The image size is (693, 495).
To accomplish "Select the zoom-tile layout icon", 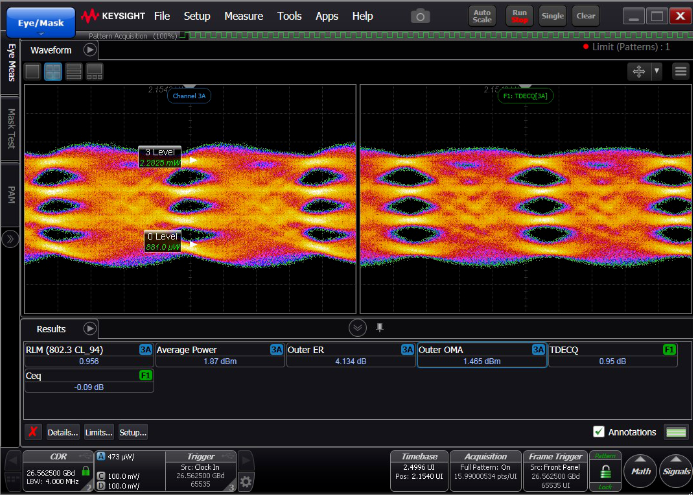I will [95, 72].
